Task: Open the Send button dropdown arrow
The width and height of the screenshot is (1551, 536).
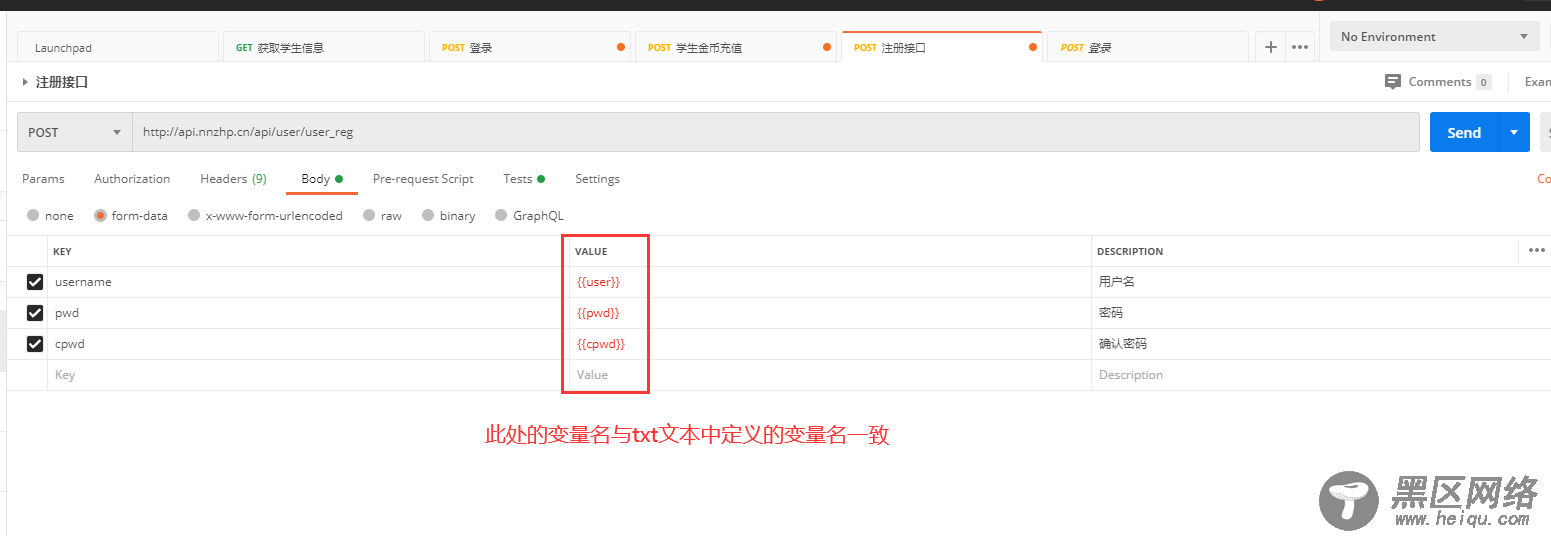Action: pyautogui.click(x=1514, y=132)
